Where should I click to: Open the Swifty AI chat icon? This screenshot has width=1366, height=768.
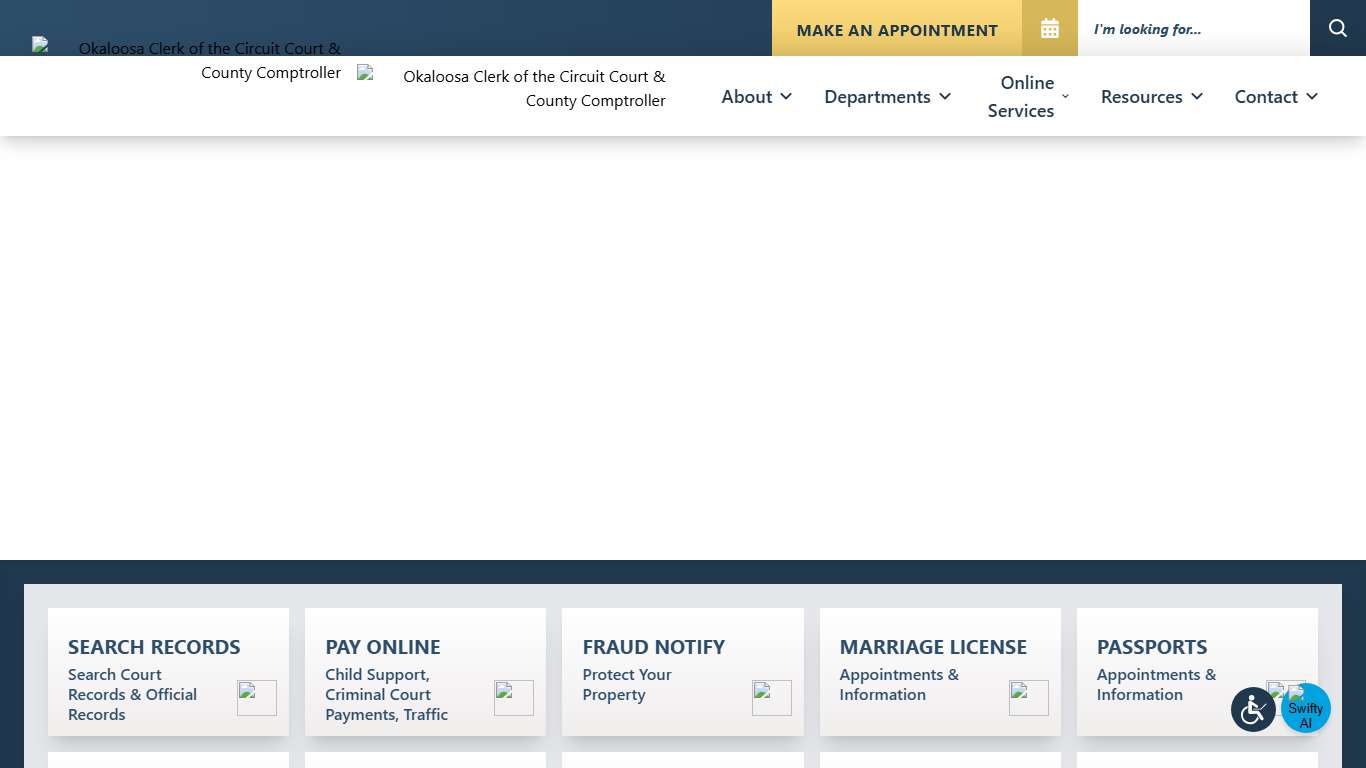(x=1306, y=709)
